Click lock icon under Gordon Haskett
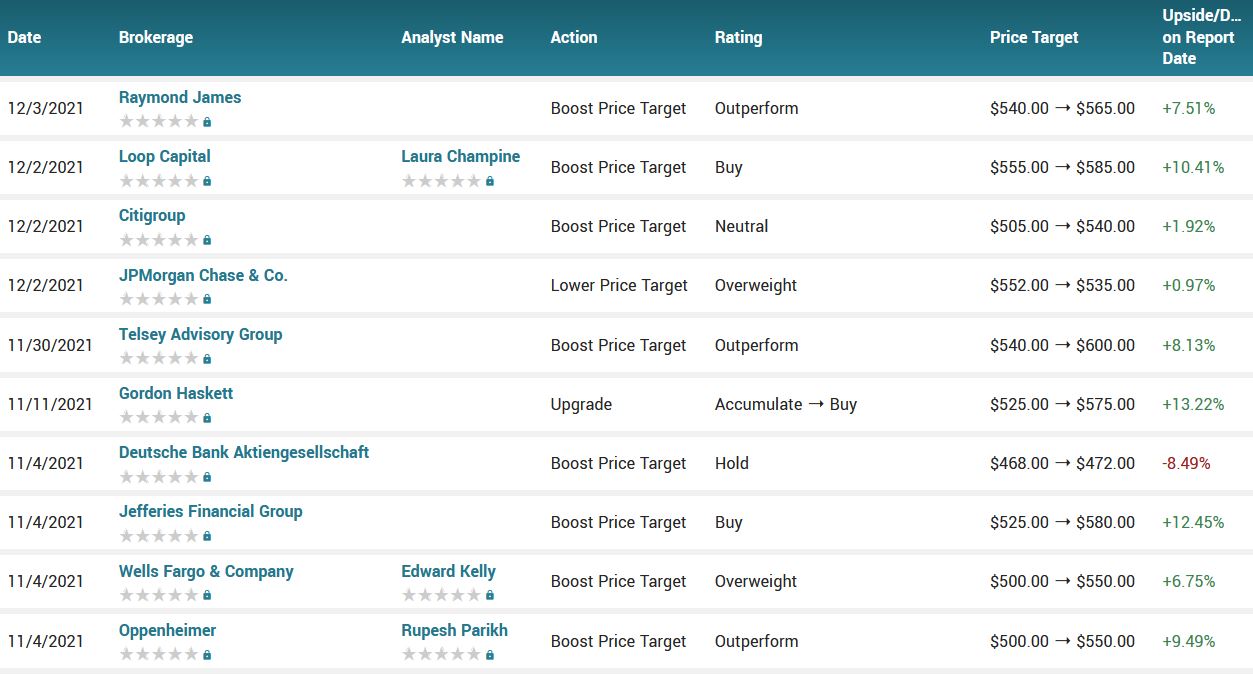The image size is (1253, 676). 207,418
